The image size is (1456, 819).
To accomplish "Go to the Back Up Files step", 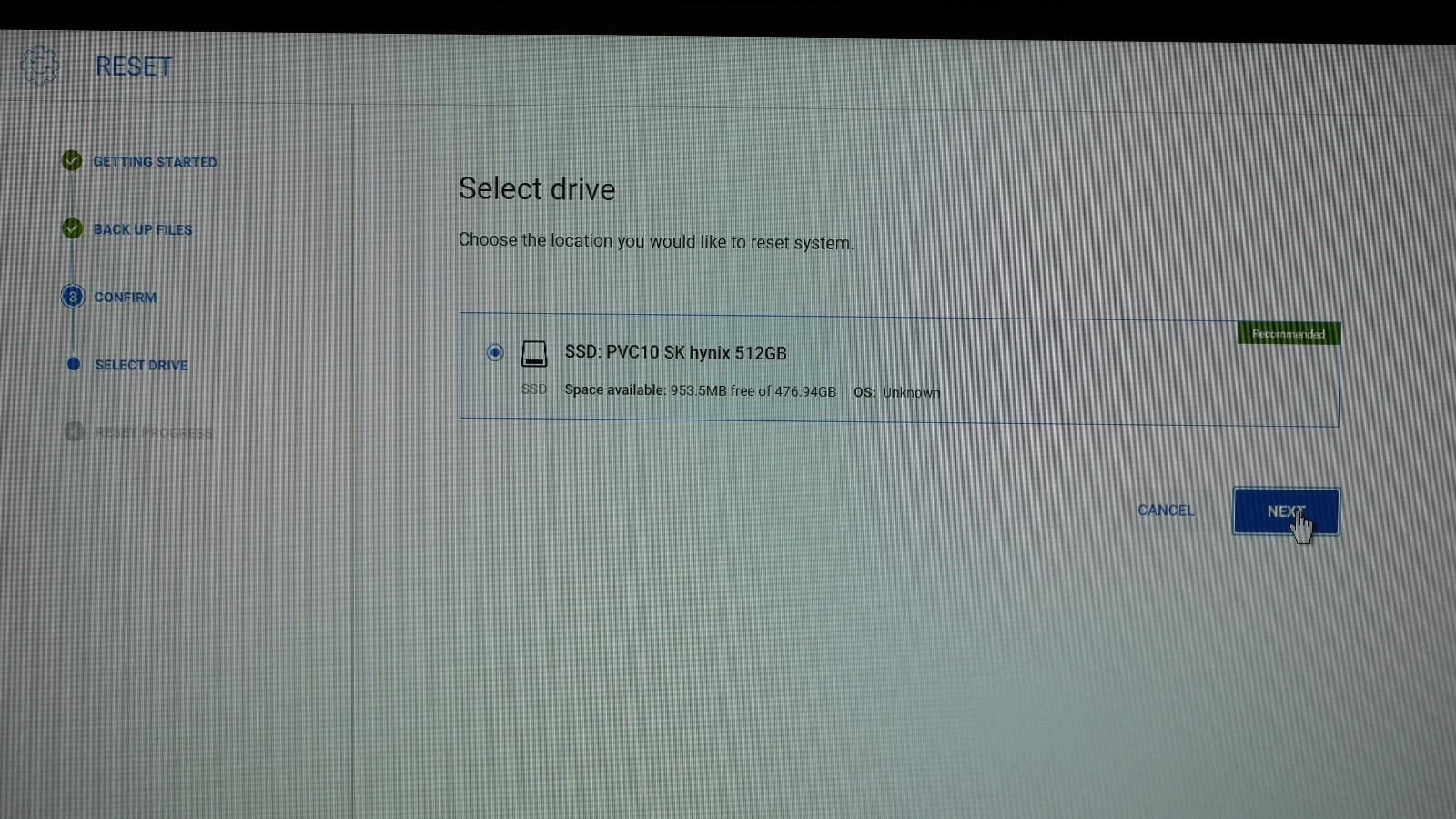I will (143, 229).
